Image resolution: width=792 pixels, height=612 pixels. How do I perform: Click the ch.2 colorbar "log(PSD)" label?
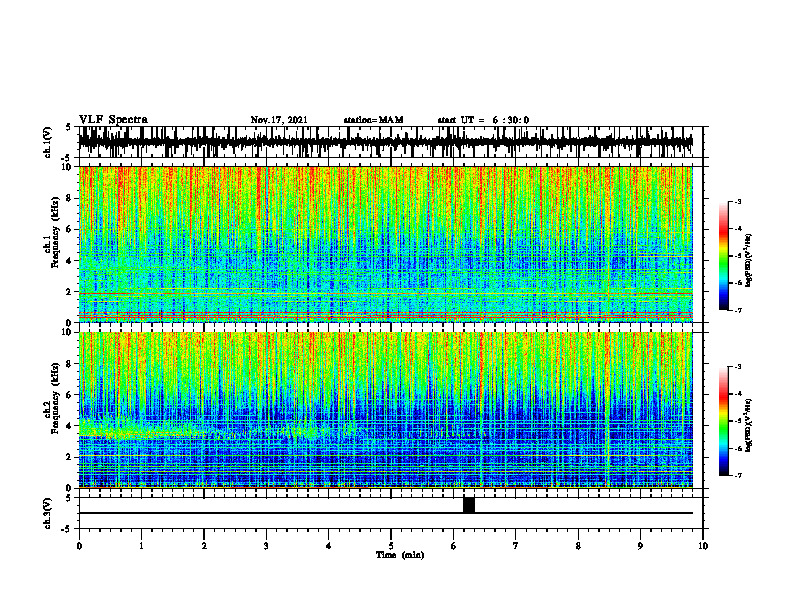(x=749, y=426)
